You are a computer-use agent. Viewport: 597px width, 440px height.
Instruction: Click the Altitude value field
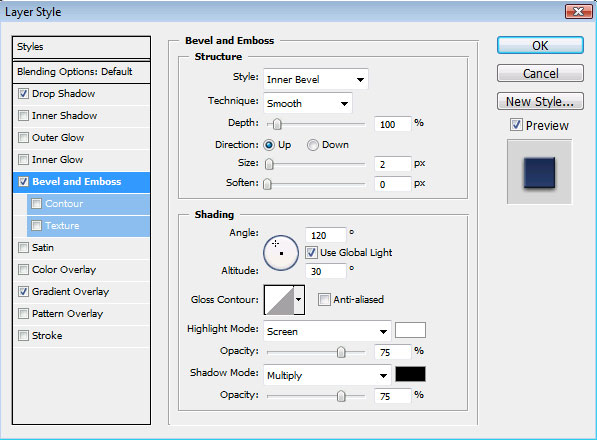tap(326, 271)
